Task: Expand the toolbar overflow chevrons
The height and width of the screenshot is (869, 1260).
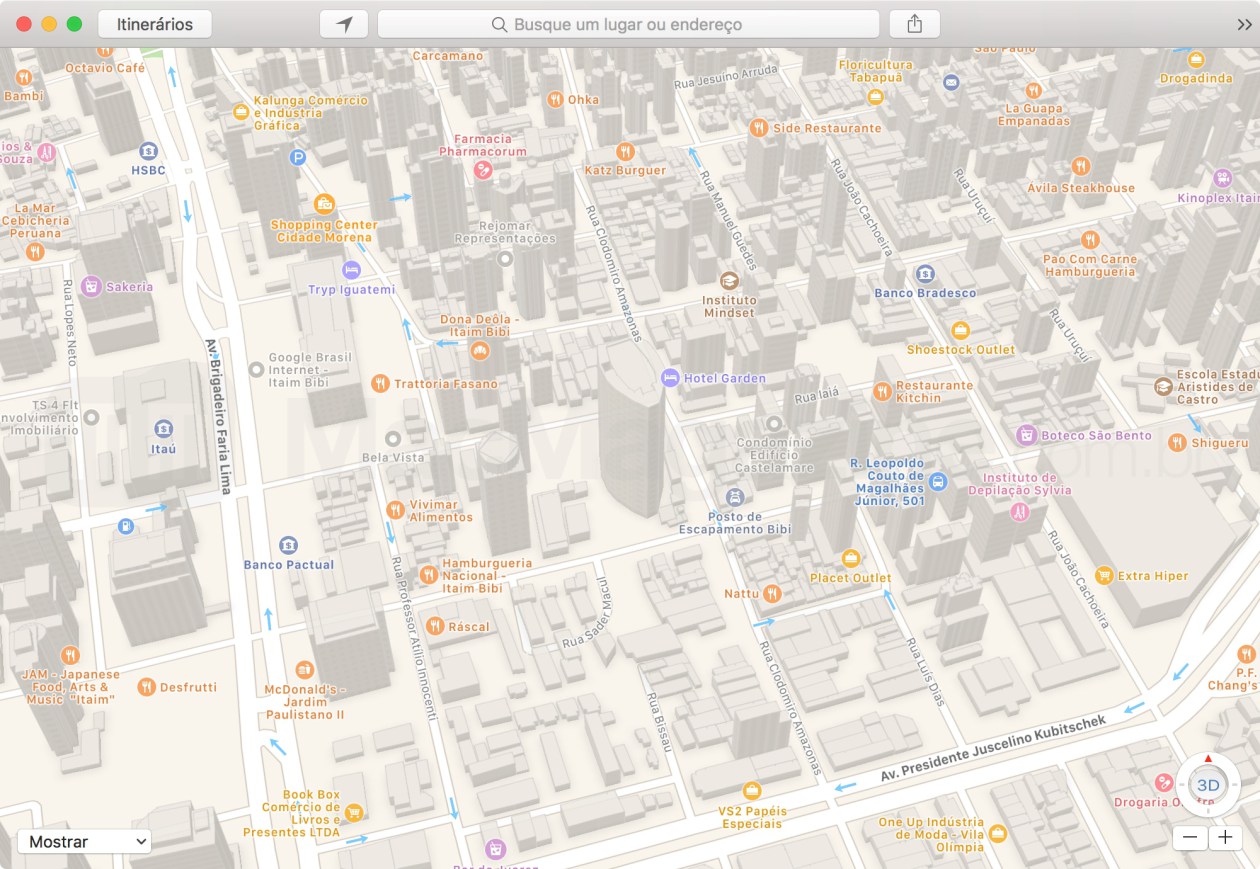Action: pyautogui.click(x=1244, y=24)
